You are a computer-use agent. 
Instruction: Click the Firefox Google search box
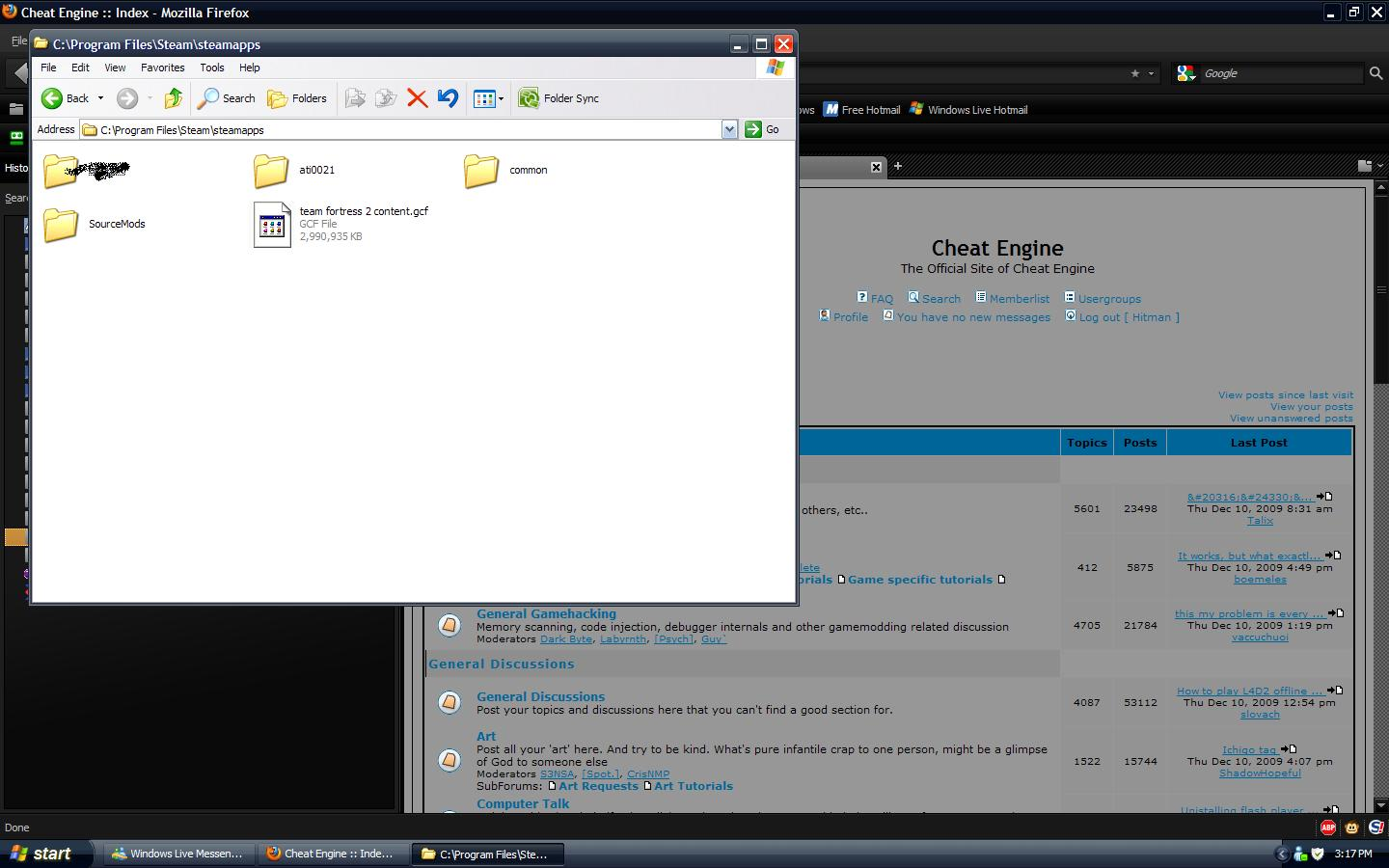(1281, 73)
